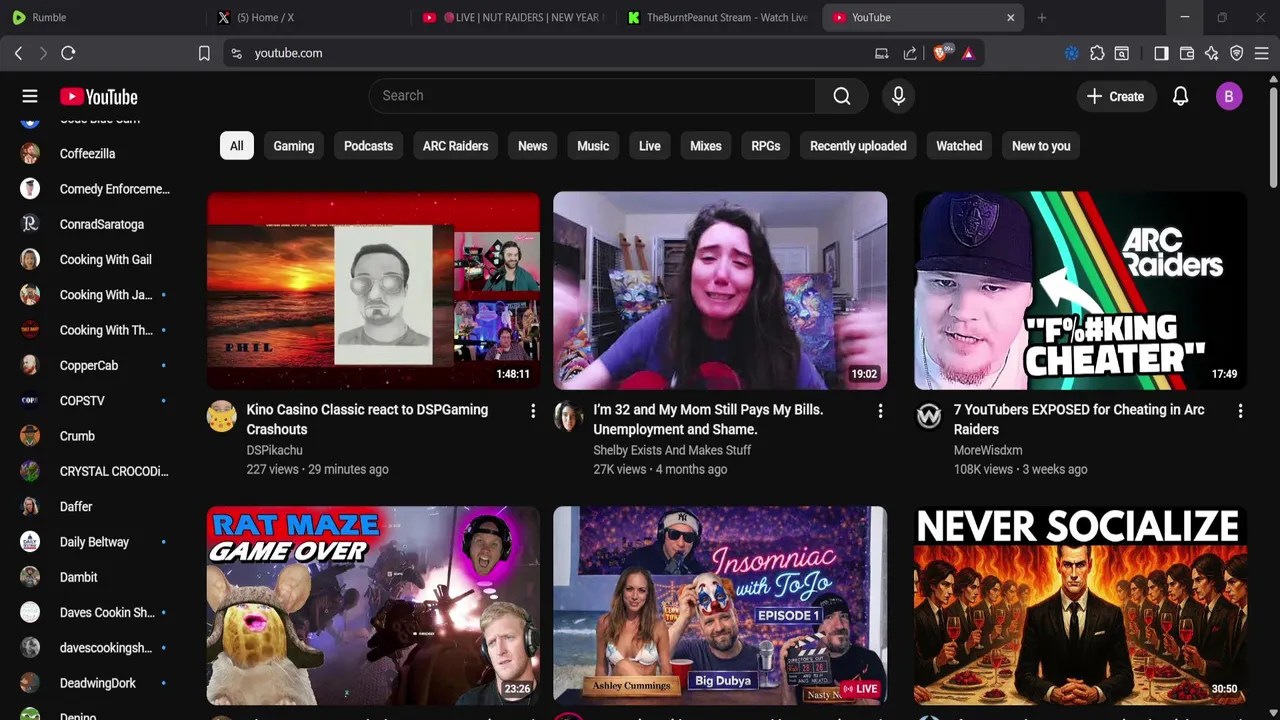The width and height of the screenshot is (1280, 720).
Task: Open YouTube notifications bell
Action: point(1180,96)
